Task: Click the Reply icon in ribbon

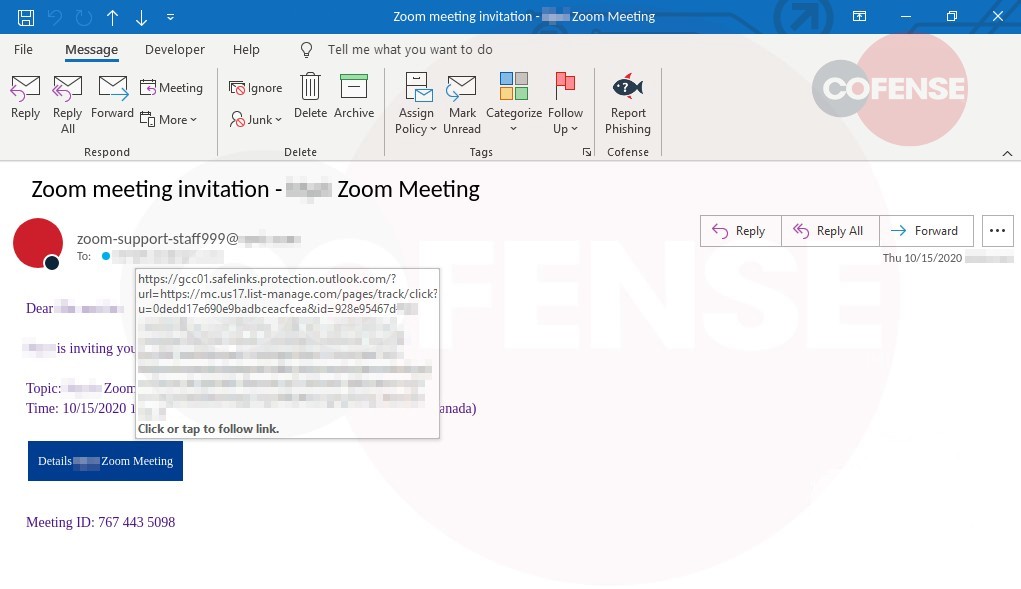Action: pos(25,98)
